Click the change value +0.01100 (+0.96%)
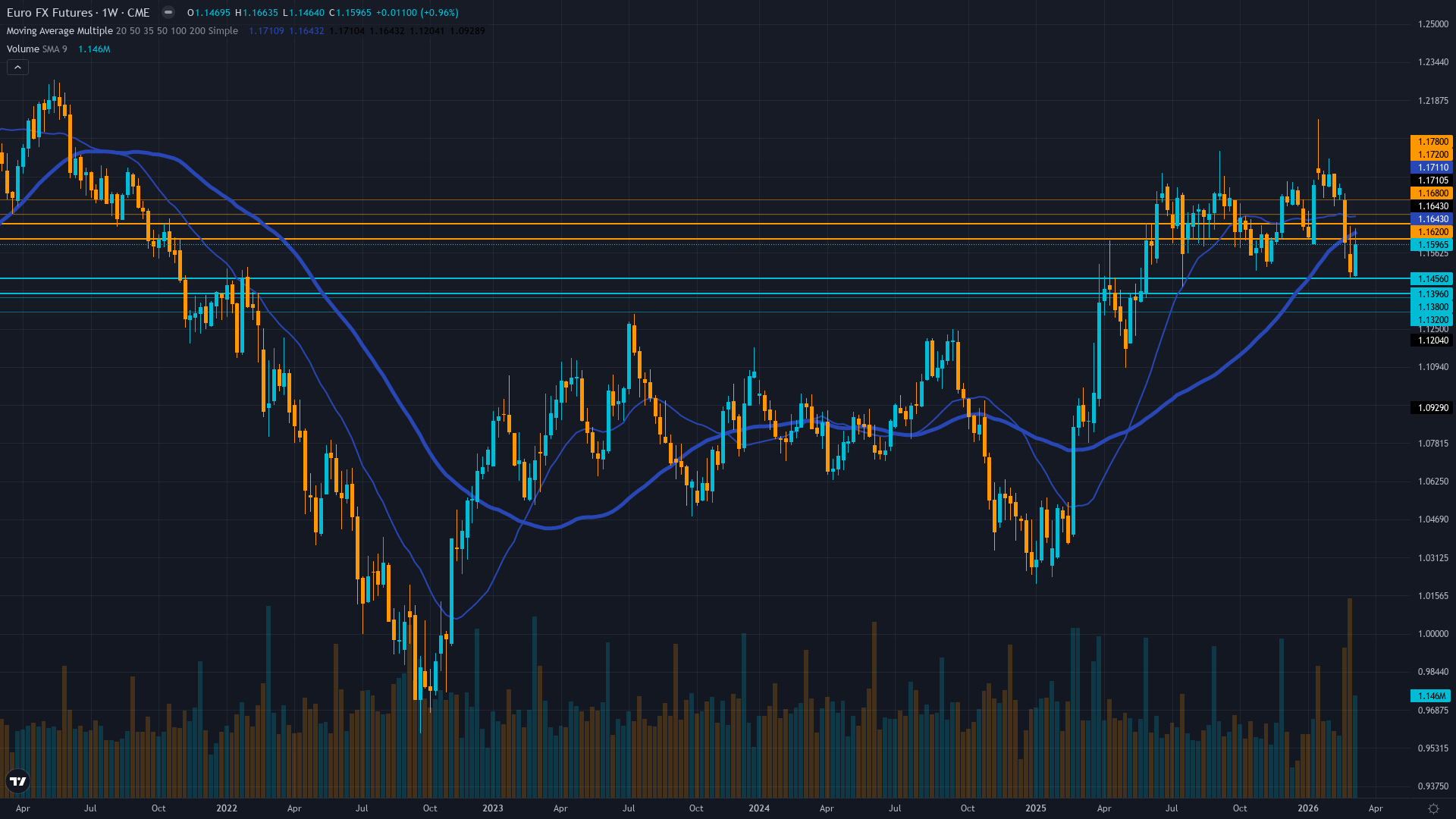1456x819 pixels. (x=417, y=13)
